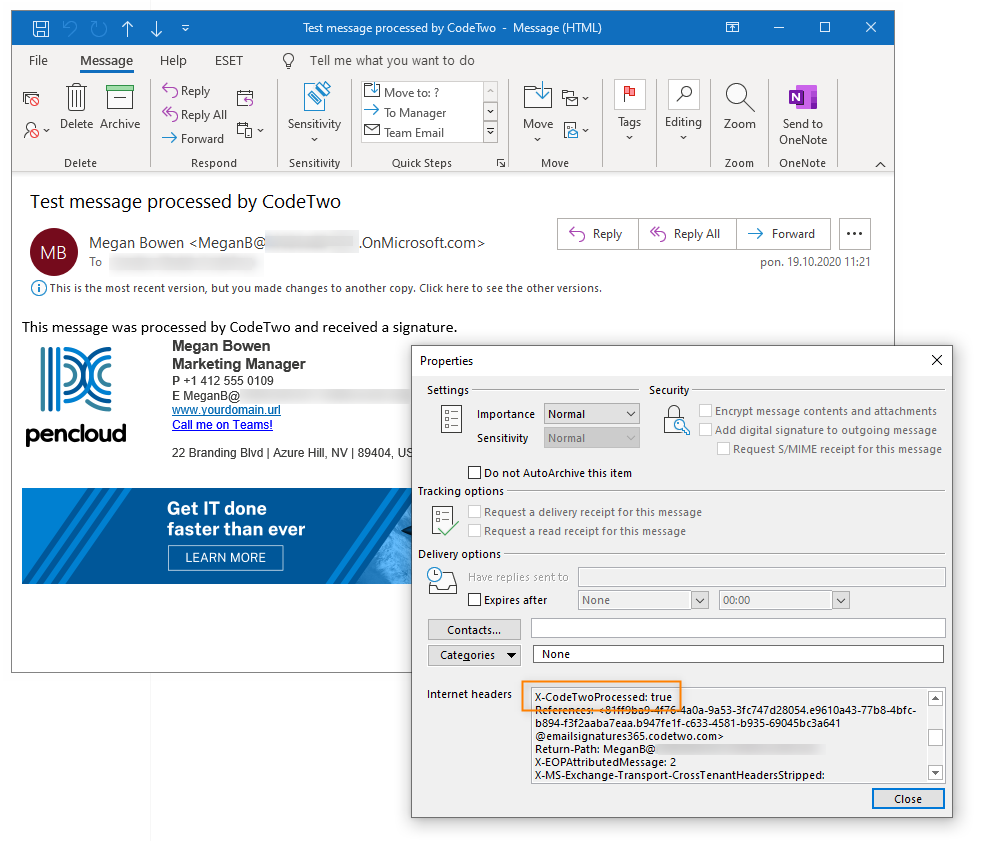
Task: Click Tell me what you want to do
Action: click(392, 61)
